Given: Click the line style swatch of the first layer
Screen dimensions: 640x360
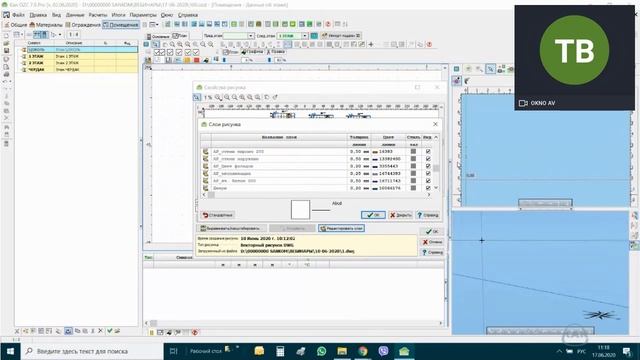Looking at the screenshot, I should click(413, 151).
